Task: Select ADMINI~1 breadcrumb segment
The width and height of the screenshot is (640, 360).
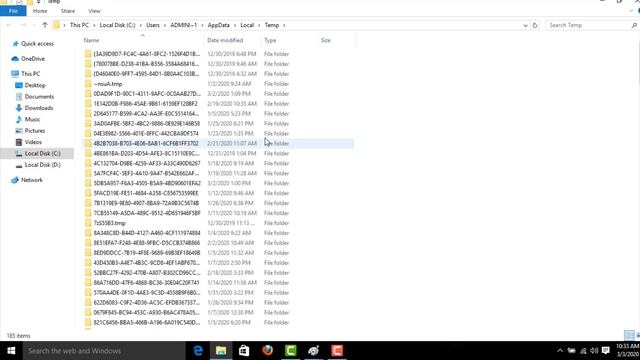Action: [x=184, y=25]
